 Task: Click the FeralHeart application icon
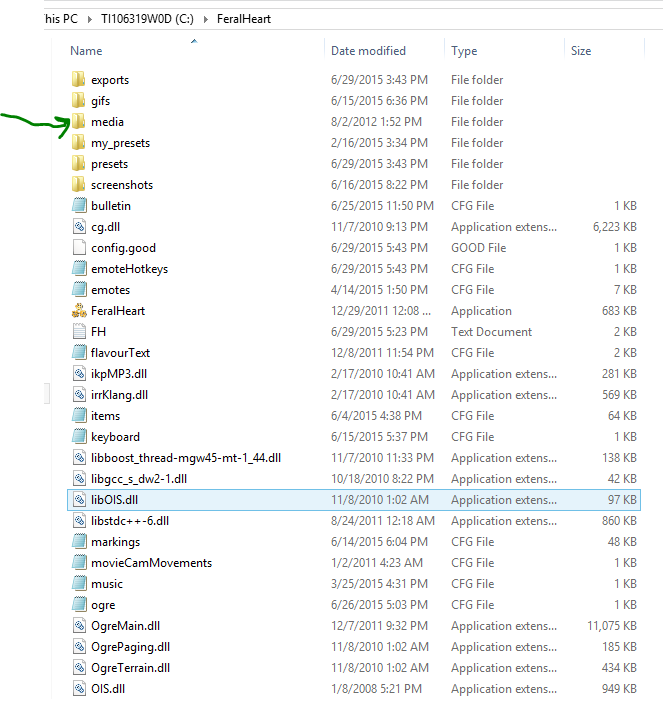[79, 311]
